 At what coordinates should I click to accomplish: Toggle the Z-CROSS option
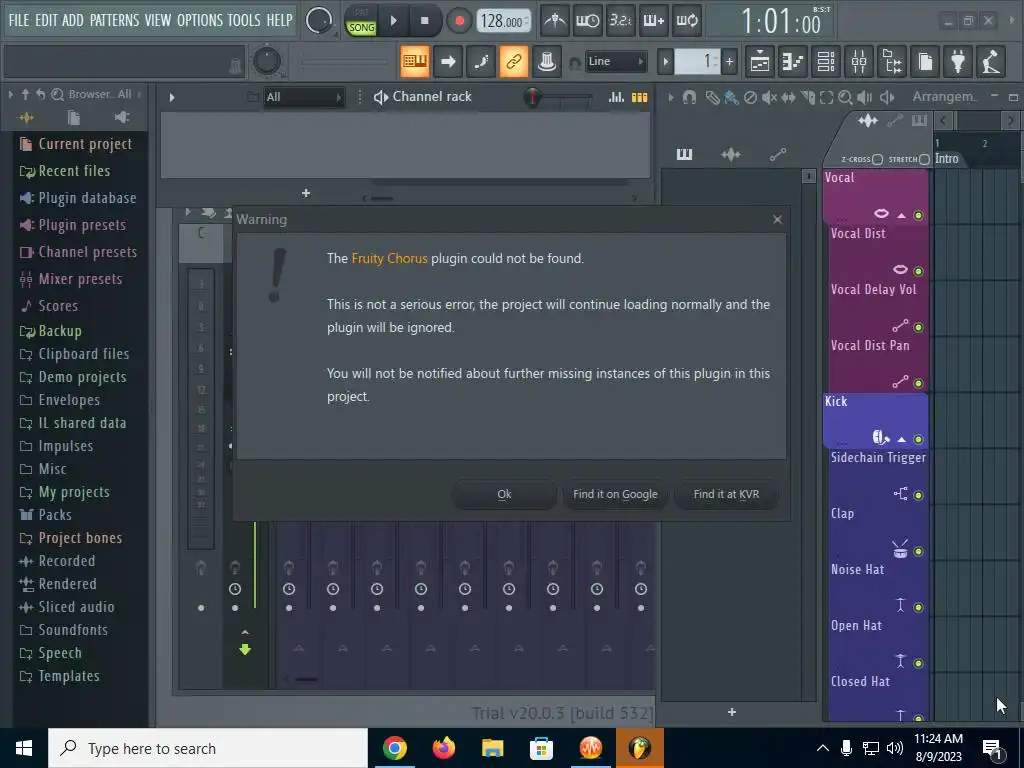pyautogui.click(x=877, y=159)
